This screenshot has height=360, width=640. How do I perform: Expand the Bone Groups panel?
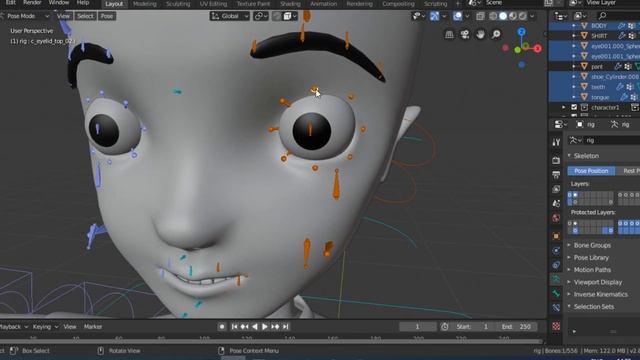point(592,245)
